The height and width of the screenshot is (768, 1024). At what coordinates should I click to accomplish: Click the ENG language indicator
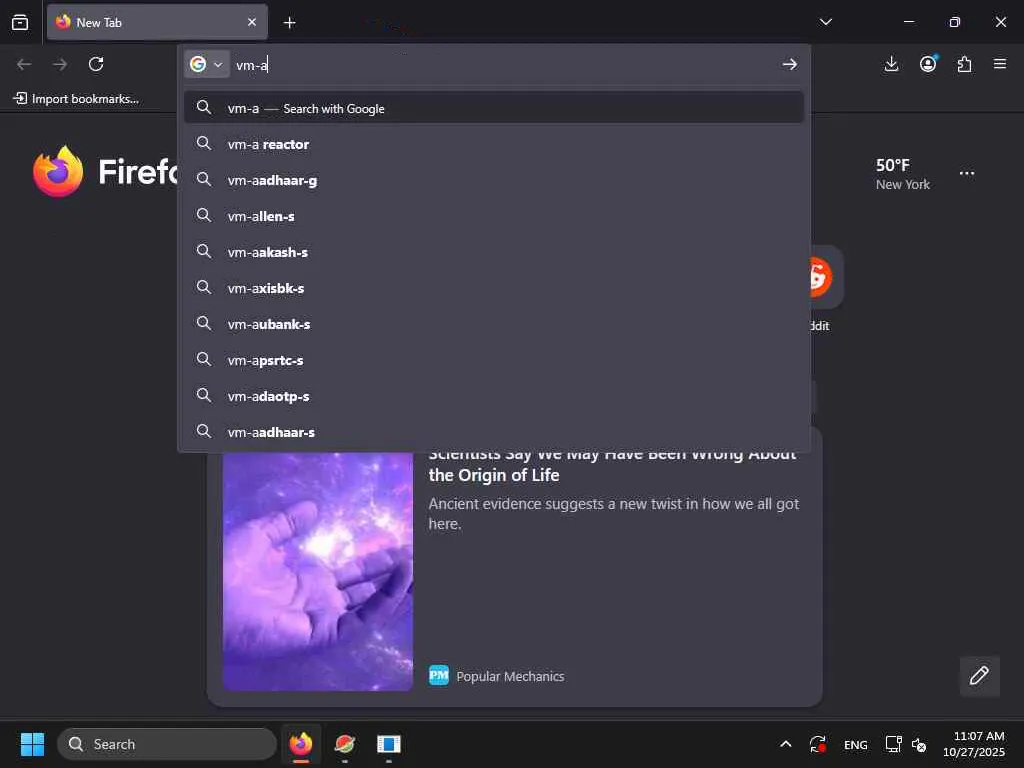pos(856,744)
